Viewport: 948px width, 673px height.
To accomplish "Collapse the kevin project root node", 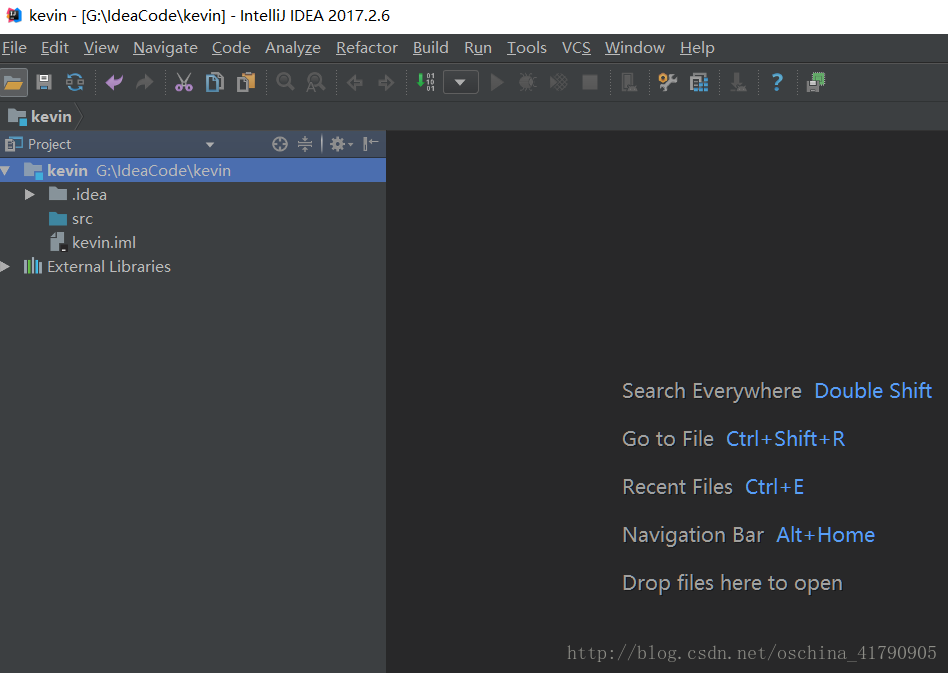I will [8, 170].
